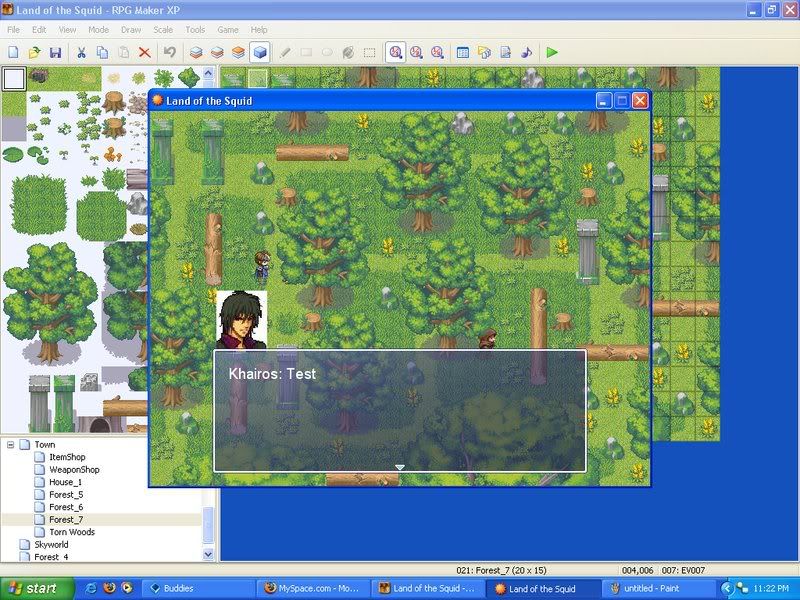This screenshot has height=600, width=800.
Task: Select the WeaponShop map
Action: point(74,469)
